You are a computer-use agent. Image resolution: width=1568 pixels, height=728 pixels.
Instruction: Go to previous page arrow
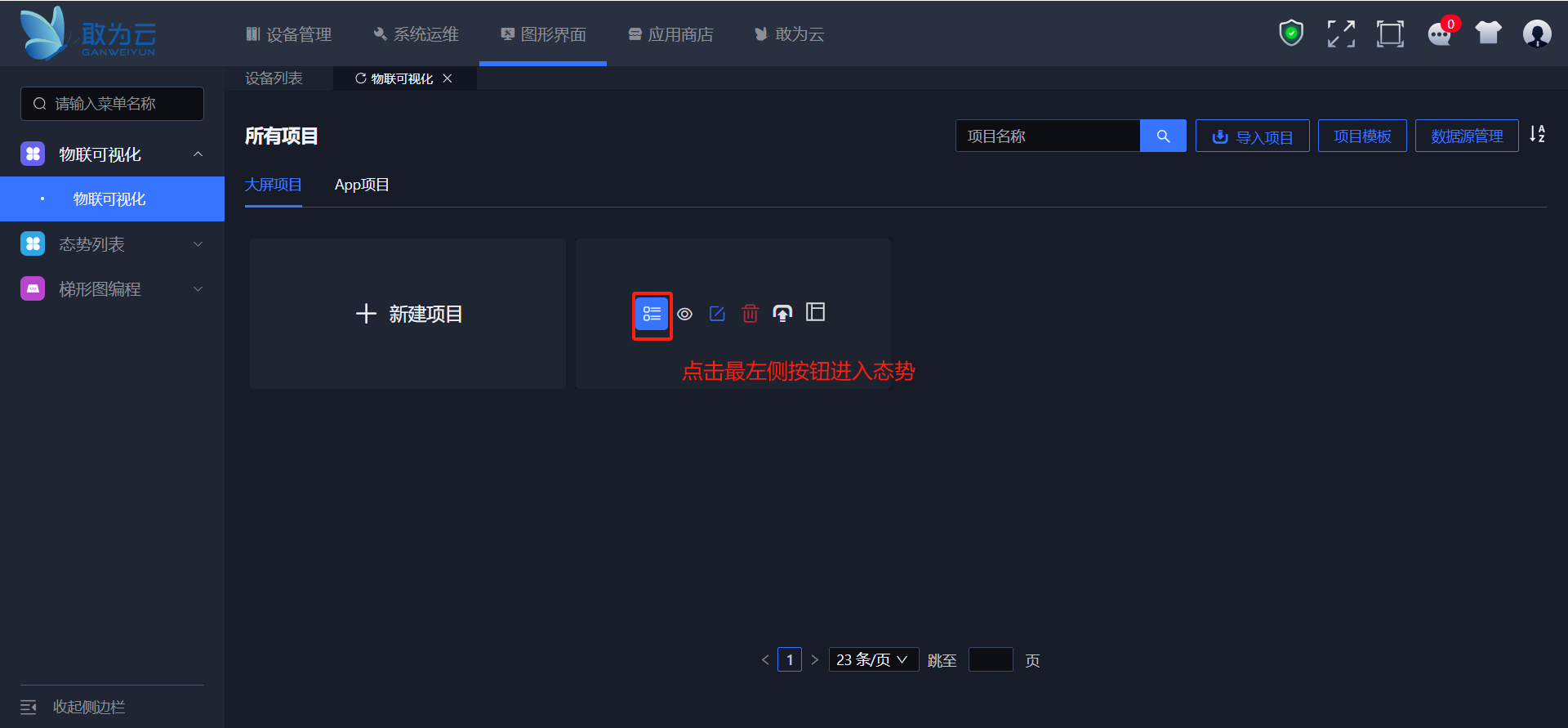click(765, 659)
